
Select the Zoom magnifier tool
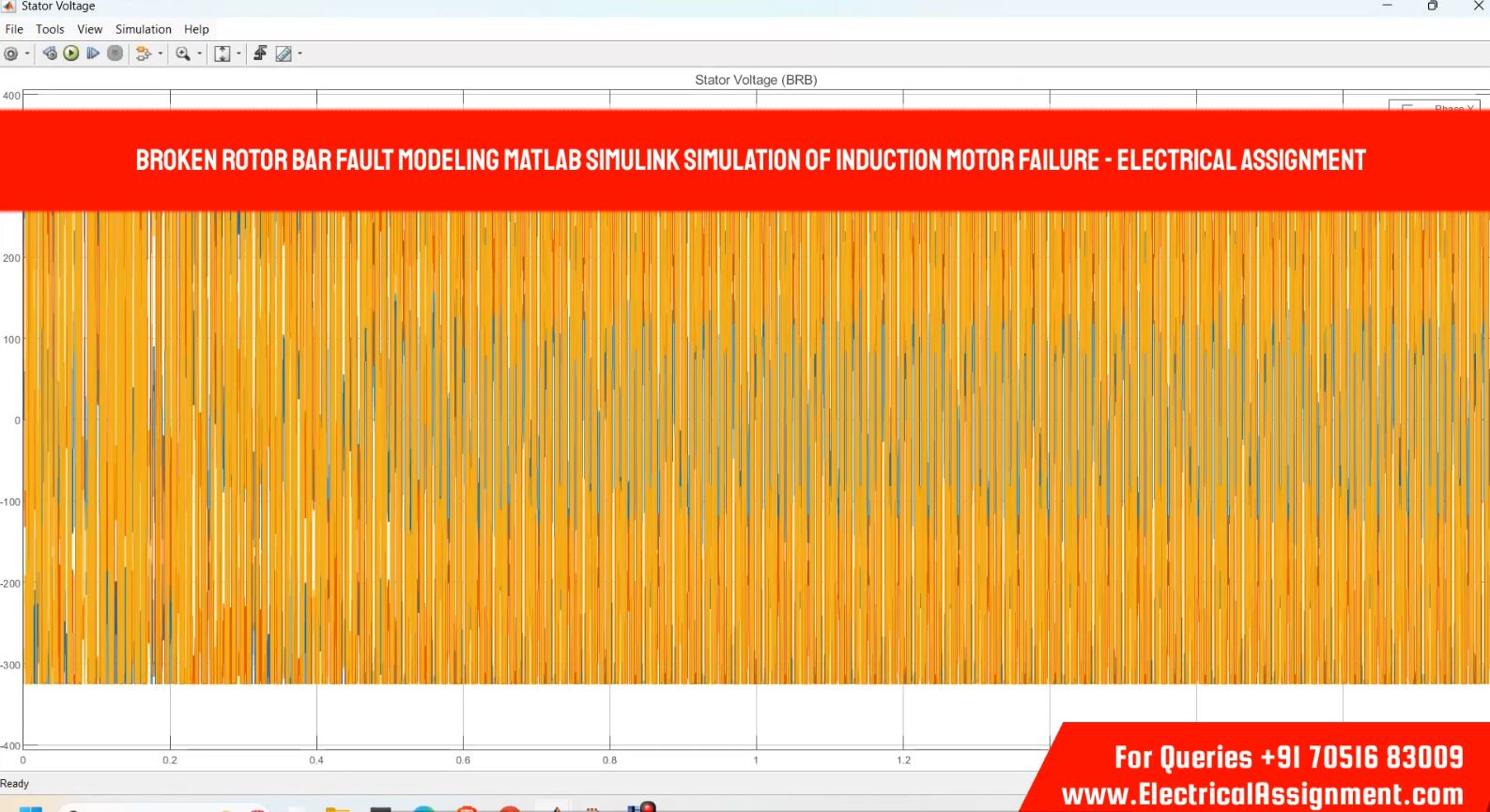coord(183,54)
